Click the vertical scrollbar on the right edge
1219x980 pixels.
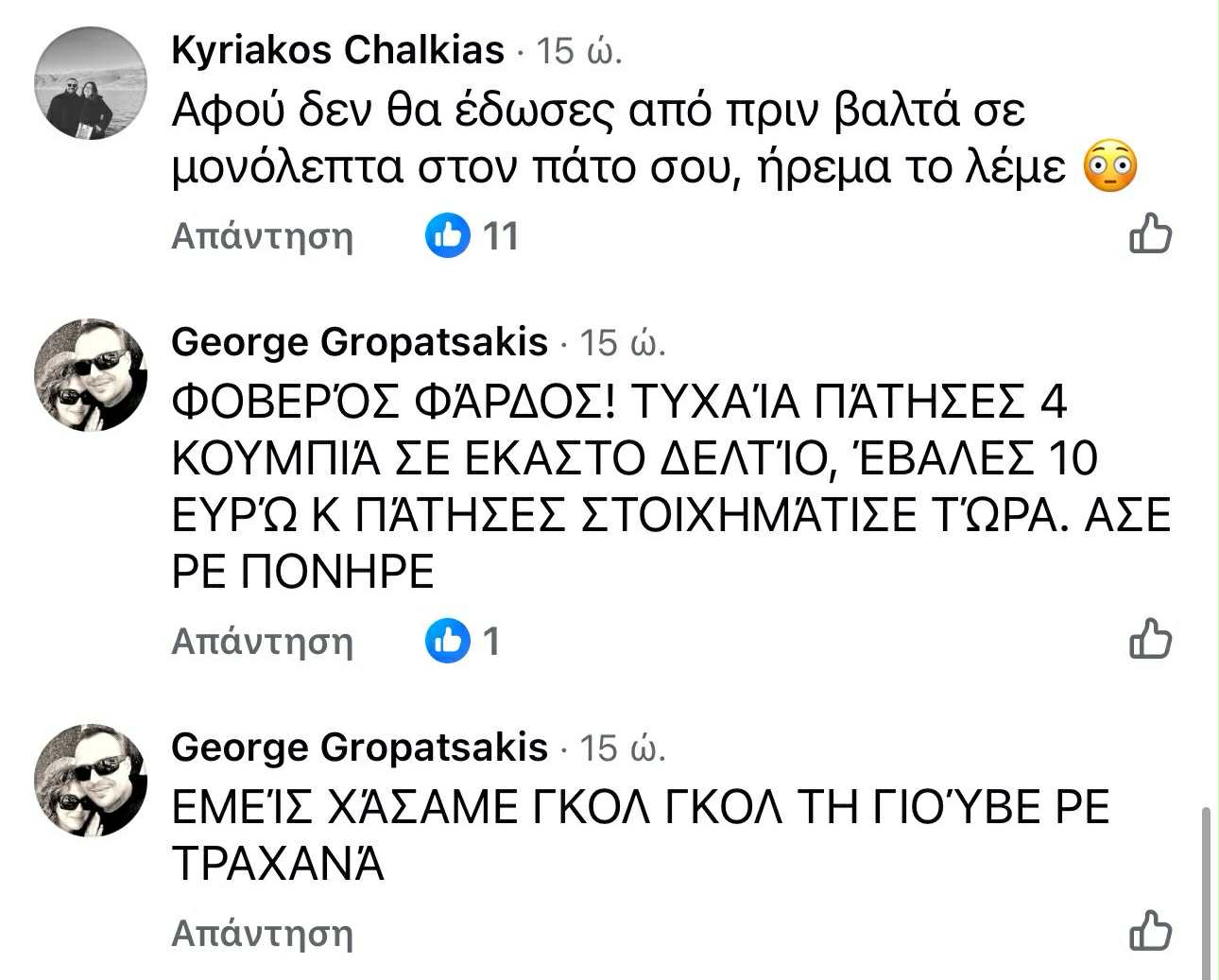pyautogui.click(x=1206, y=888)
